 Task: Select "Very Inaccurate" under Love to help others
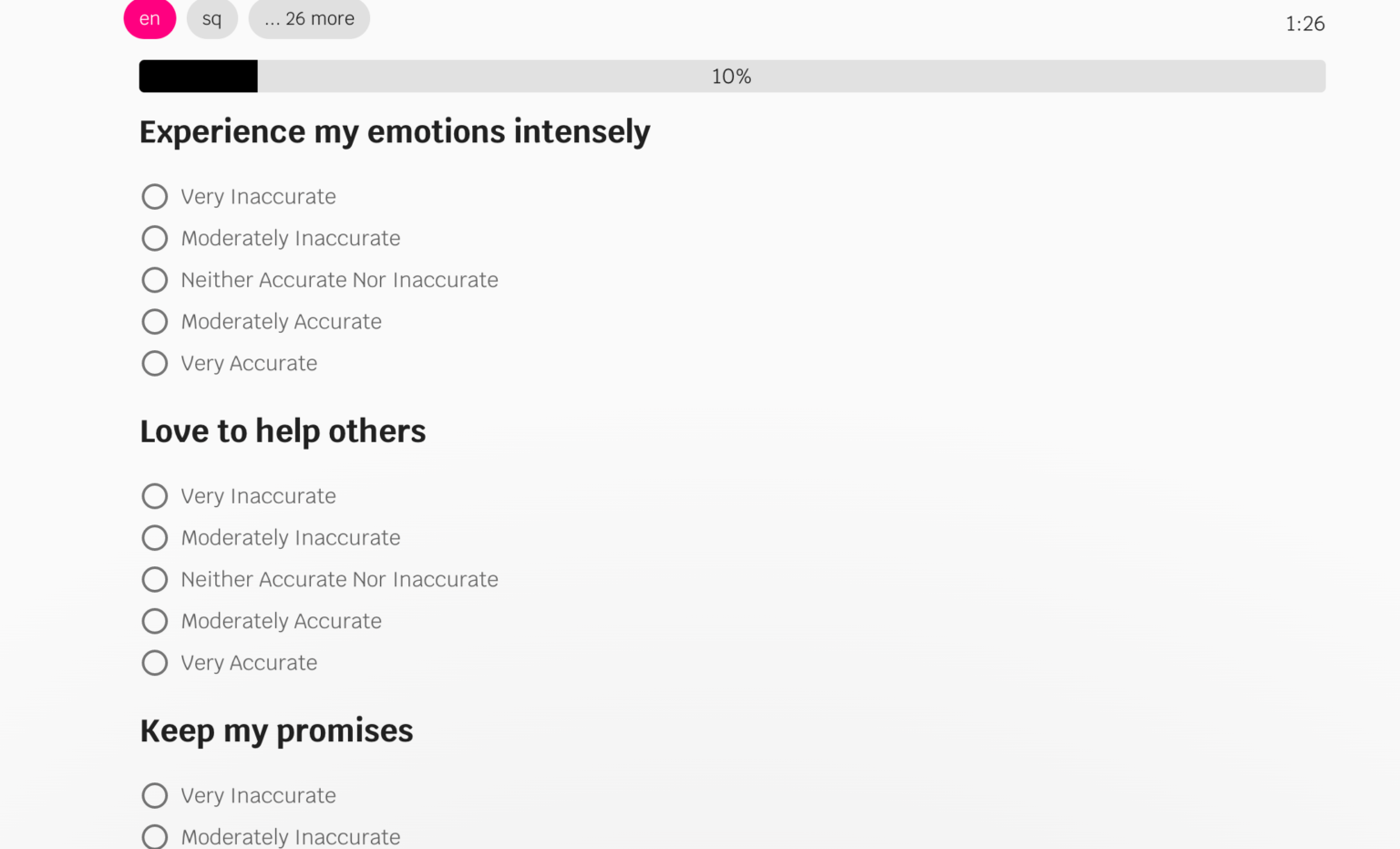[154, 496]
